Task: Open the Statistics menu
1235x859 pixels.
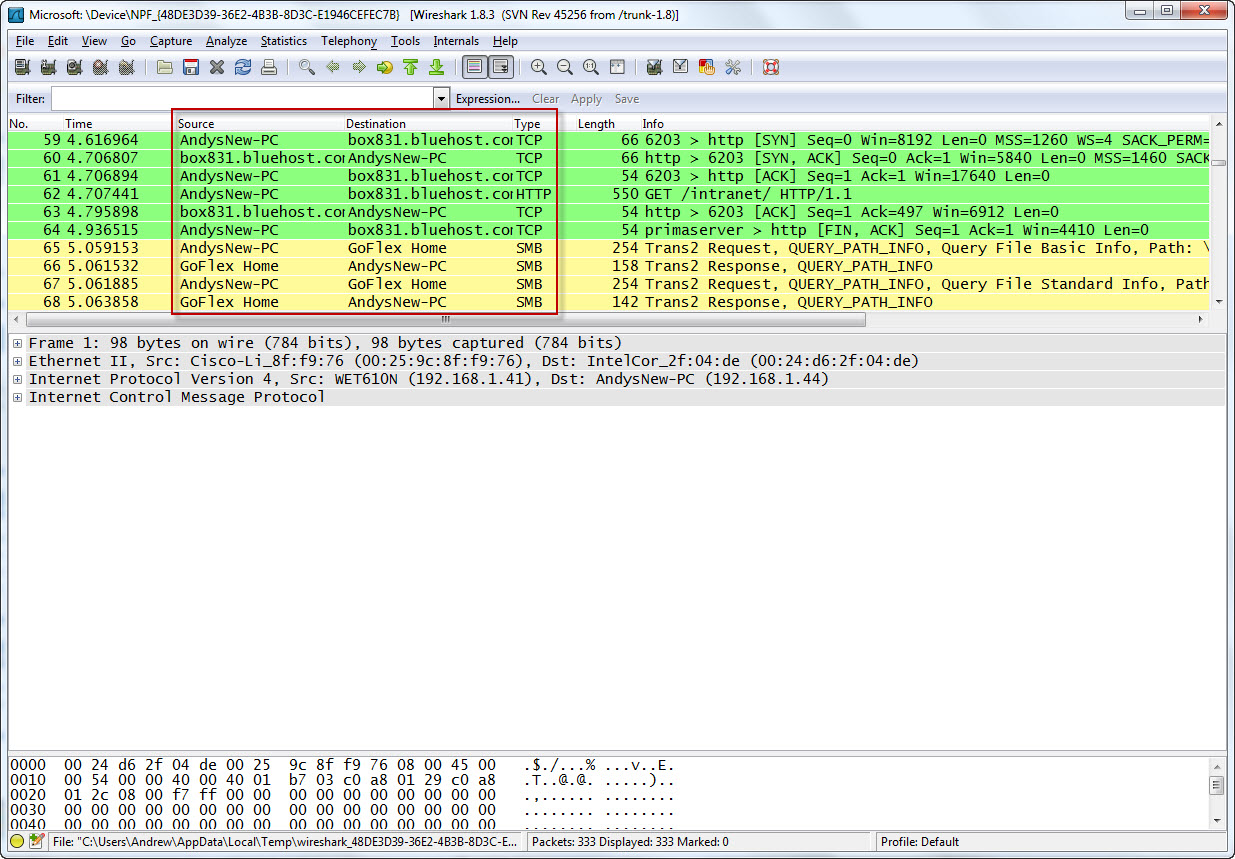Action: point(283,41)
